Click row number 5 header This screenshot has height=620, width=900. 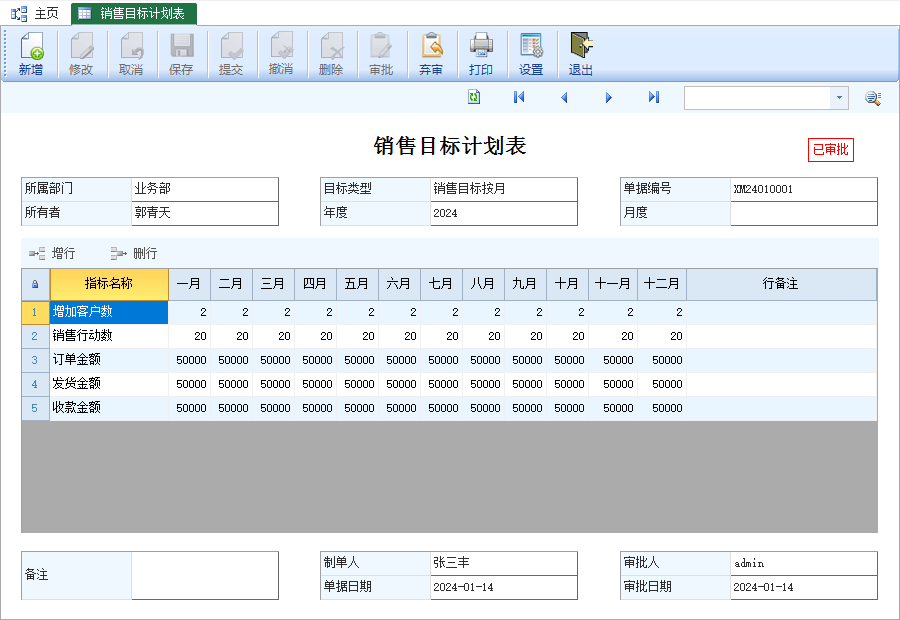[x=35, y=408]
